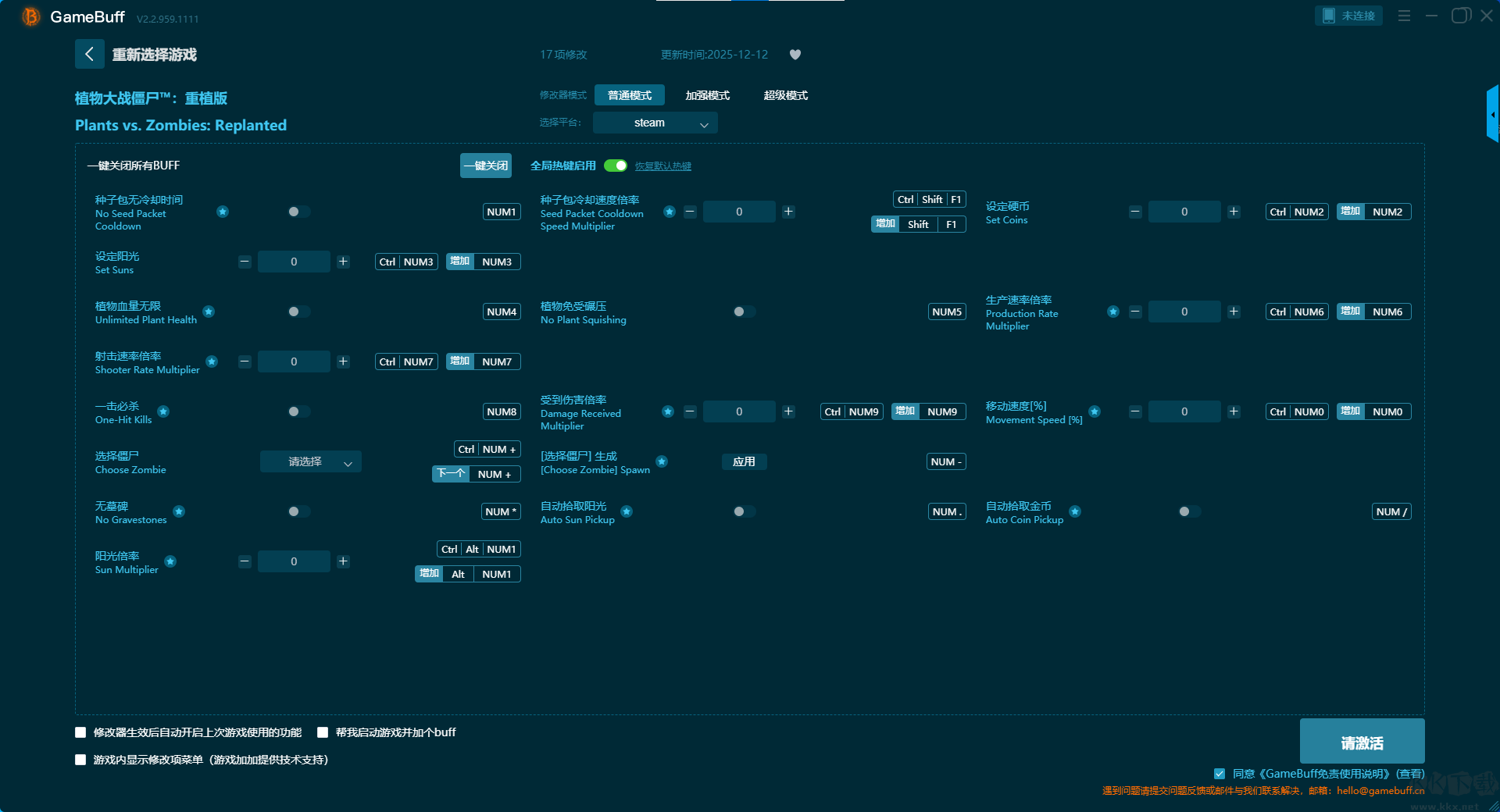This screenshot has height=812, width=1500.
Task: Click star icon beside Sun Multiplier
Action: tap(170, 561)
